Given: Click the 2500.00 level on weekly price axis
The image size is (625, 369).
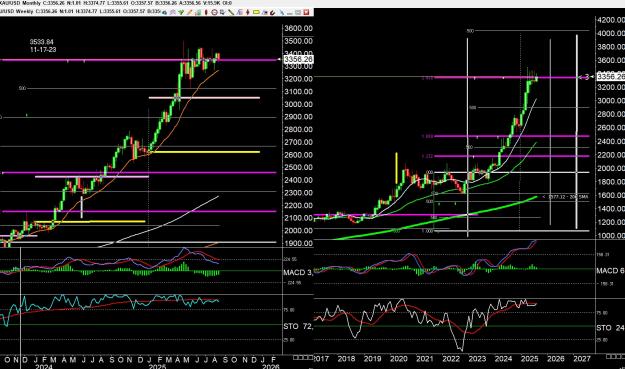Looking at the screenshot, I should [x=298, y=167].
